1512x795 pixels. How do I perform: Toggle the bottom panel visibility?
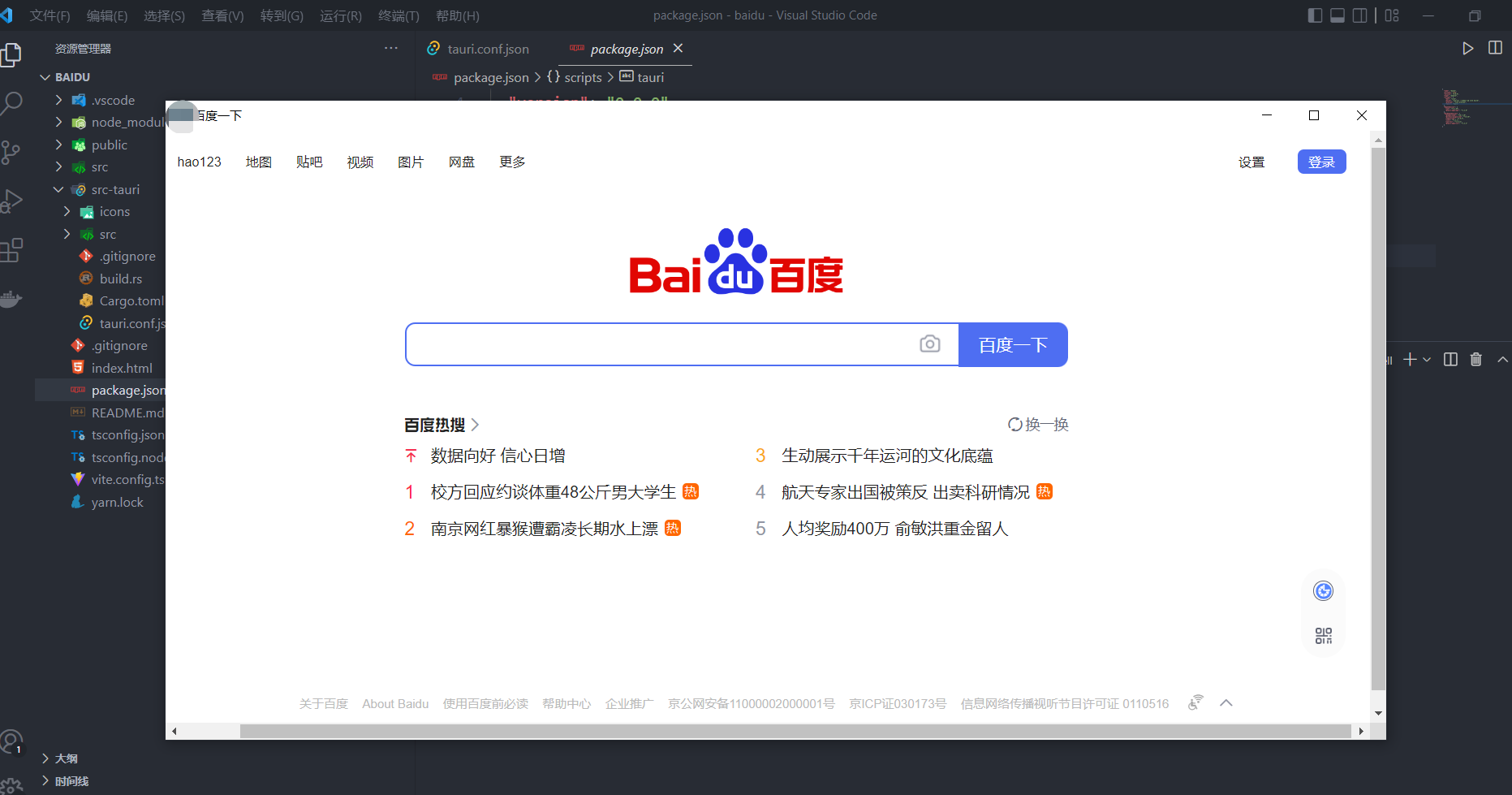point(1337,15)
